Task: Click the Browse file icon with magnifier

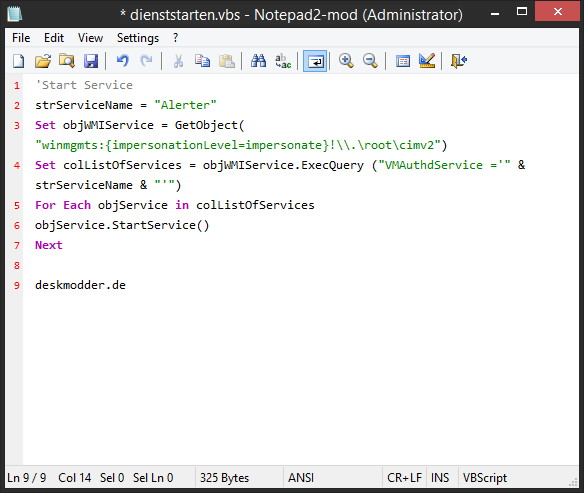Action: tap(67, 61)
